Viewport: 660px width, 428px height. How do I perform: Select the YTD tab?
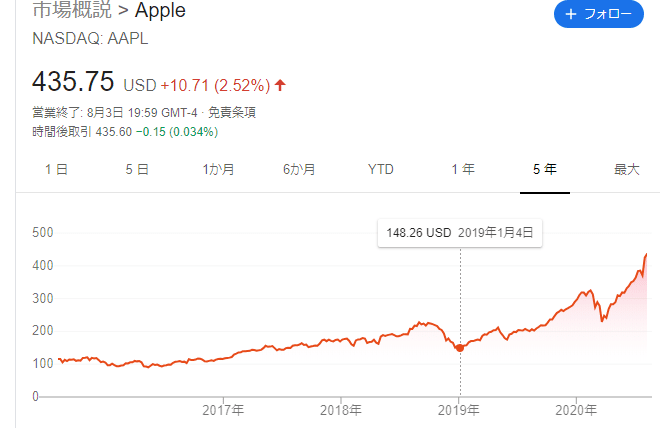tap(381, 170)
